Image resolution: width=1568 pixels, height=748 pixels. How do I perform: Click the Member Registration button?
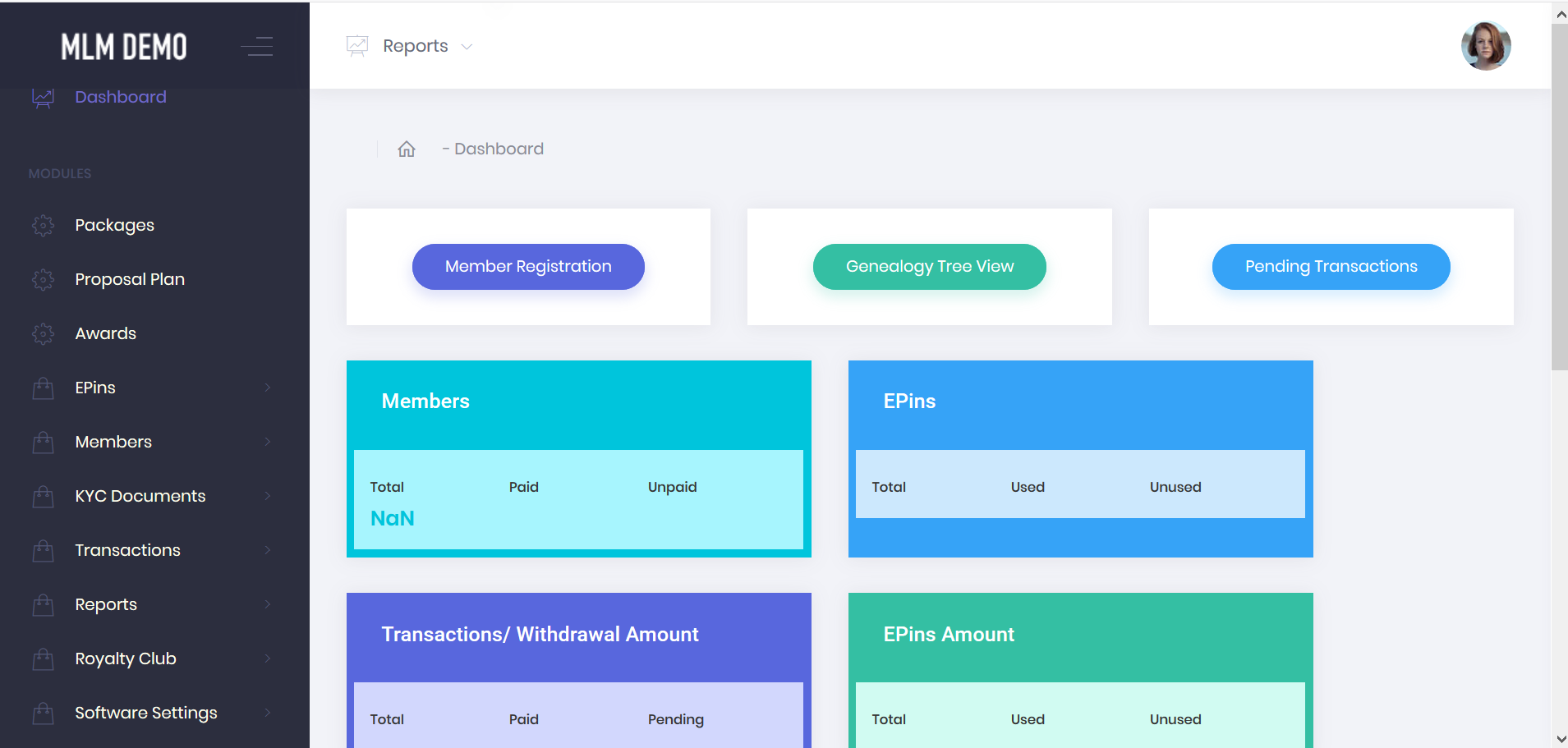[528, 267]
